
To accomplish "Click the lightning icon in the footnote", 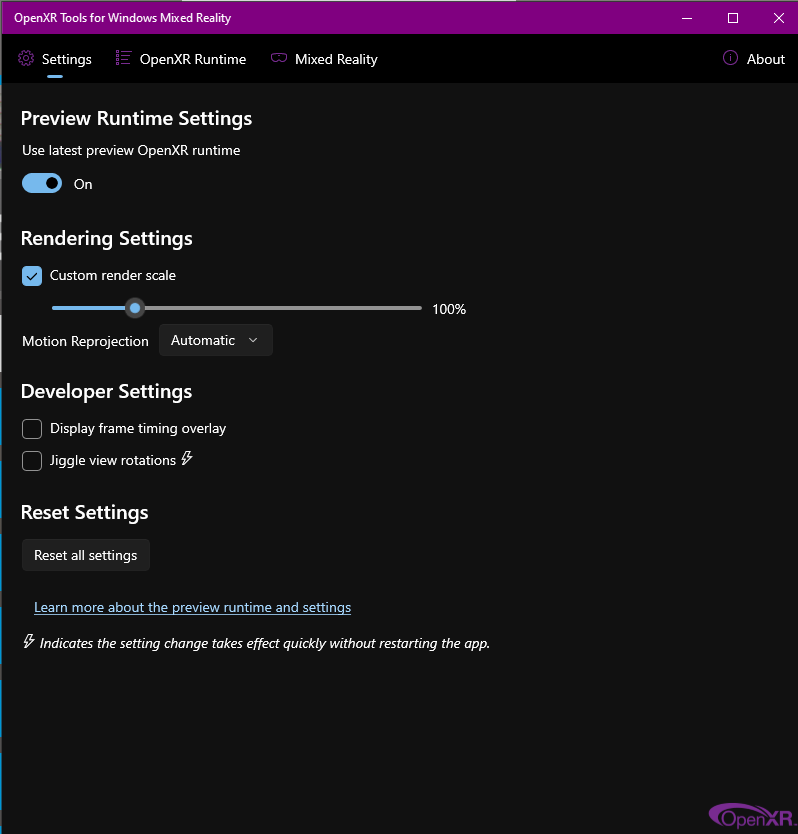I will click(29, 641).
